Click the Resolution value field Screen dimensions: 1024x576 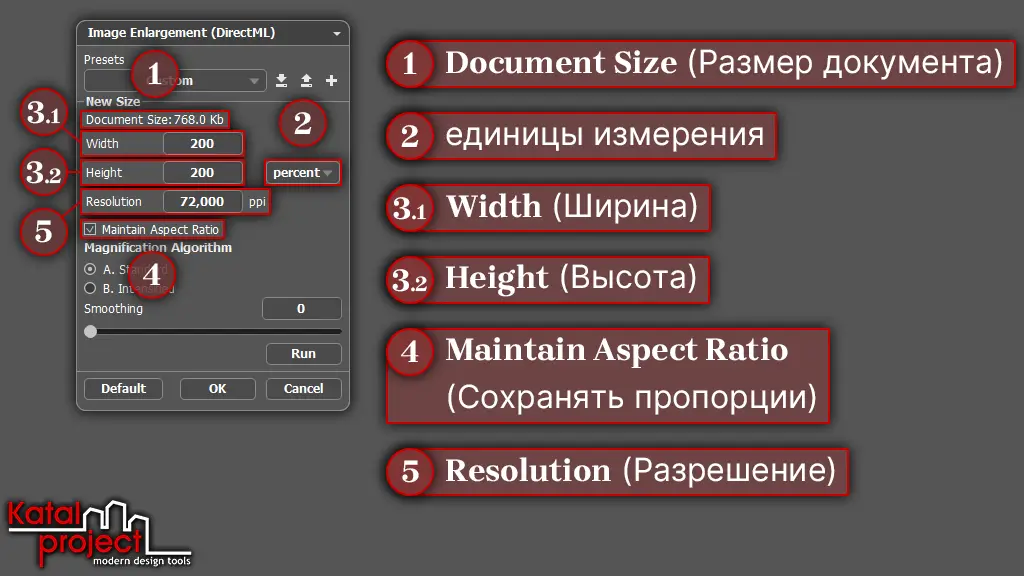tap(202, 202)
